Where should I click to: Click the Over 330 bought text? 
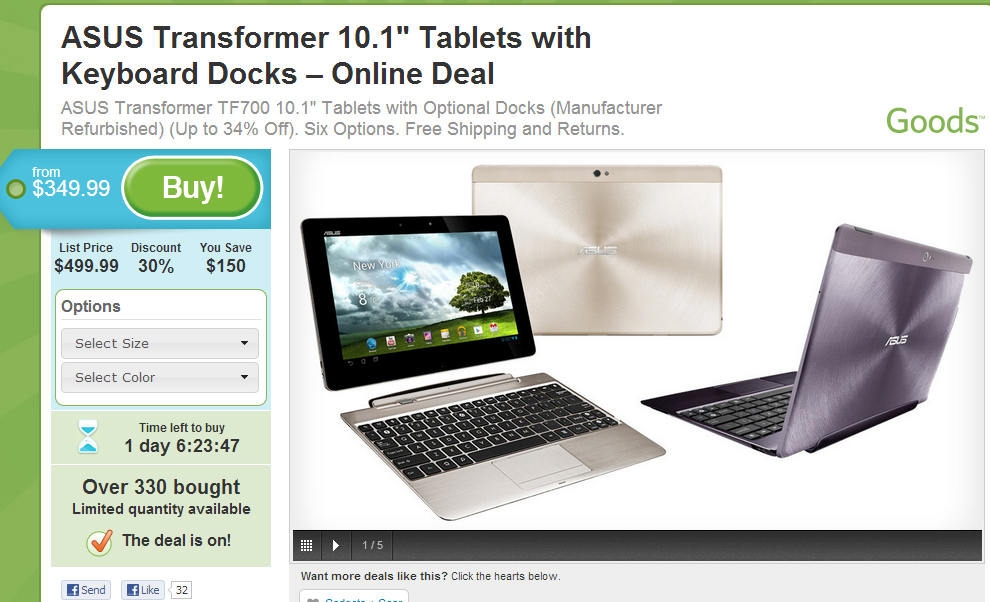(161, 487)
